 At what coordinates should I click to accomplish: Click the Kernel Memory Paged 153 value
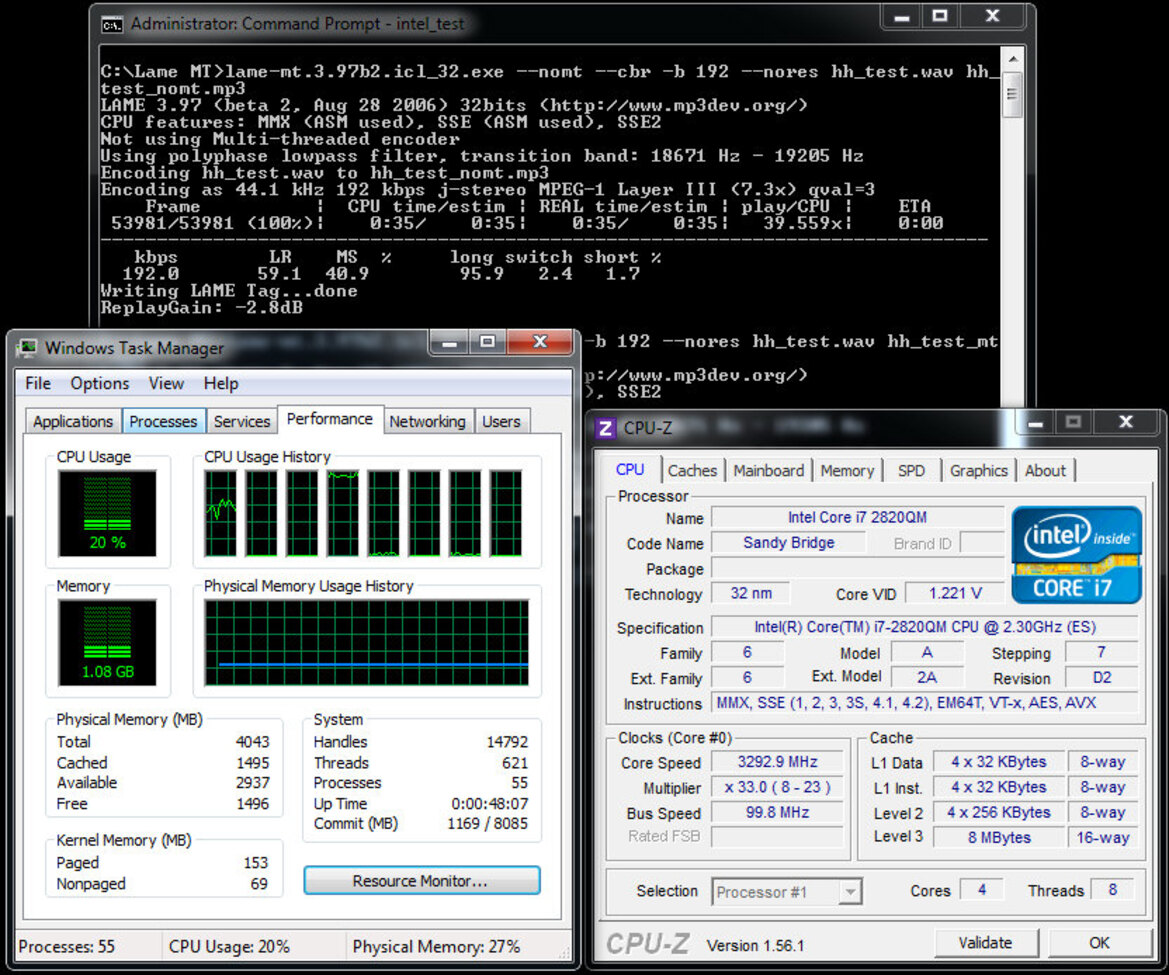(x=256, y=862)
